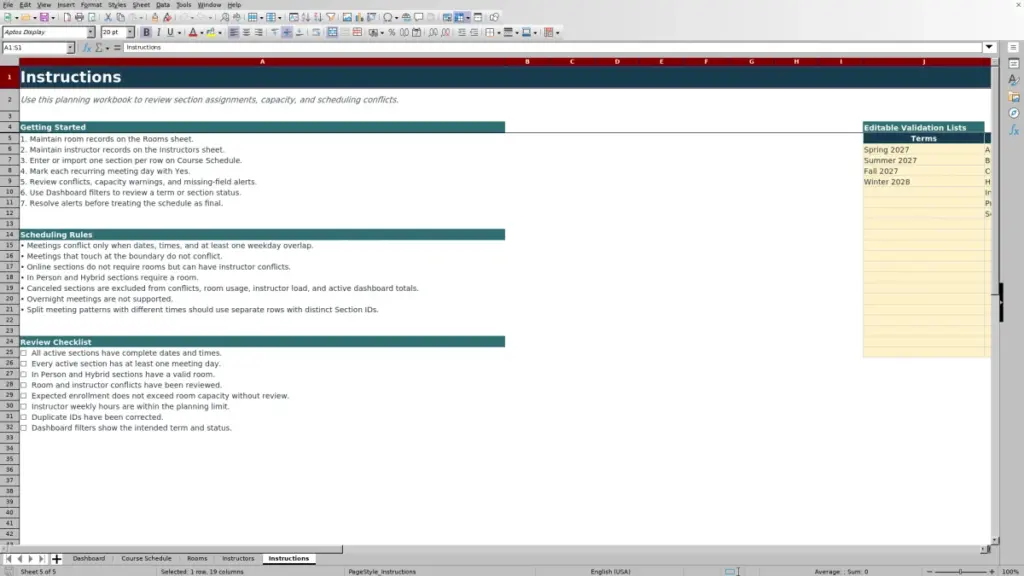Insert a hyperlink
Screen dimensions: 1024x576
tap(406, 18)
